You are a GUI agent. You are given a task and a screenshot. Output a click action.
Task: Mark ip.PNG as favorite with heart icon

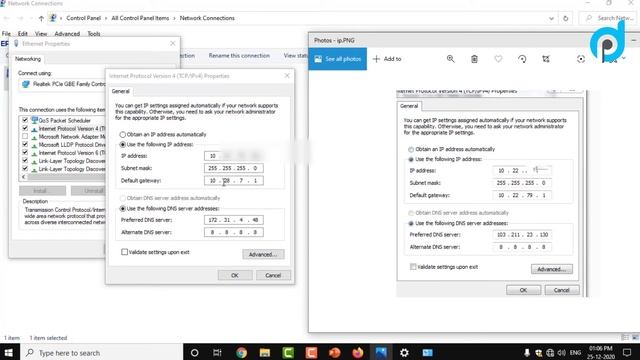498,59
